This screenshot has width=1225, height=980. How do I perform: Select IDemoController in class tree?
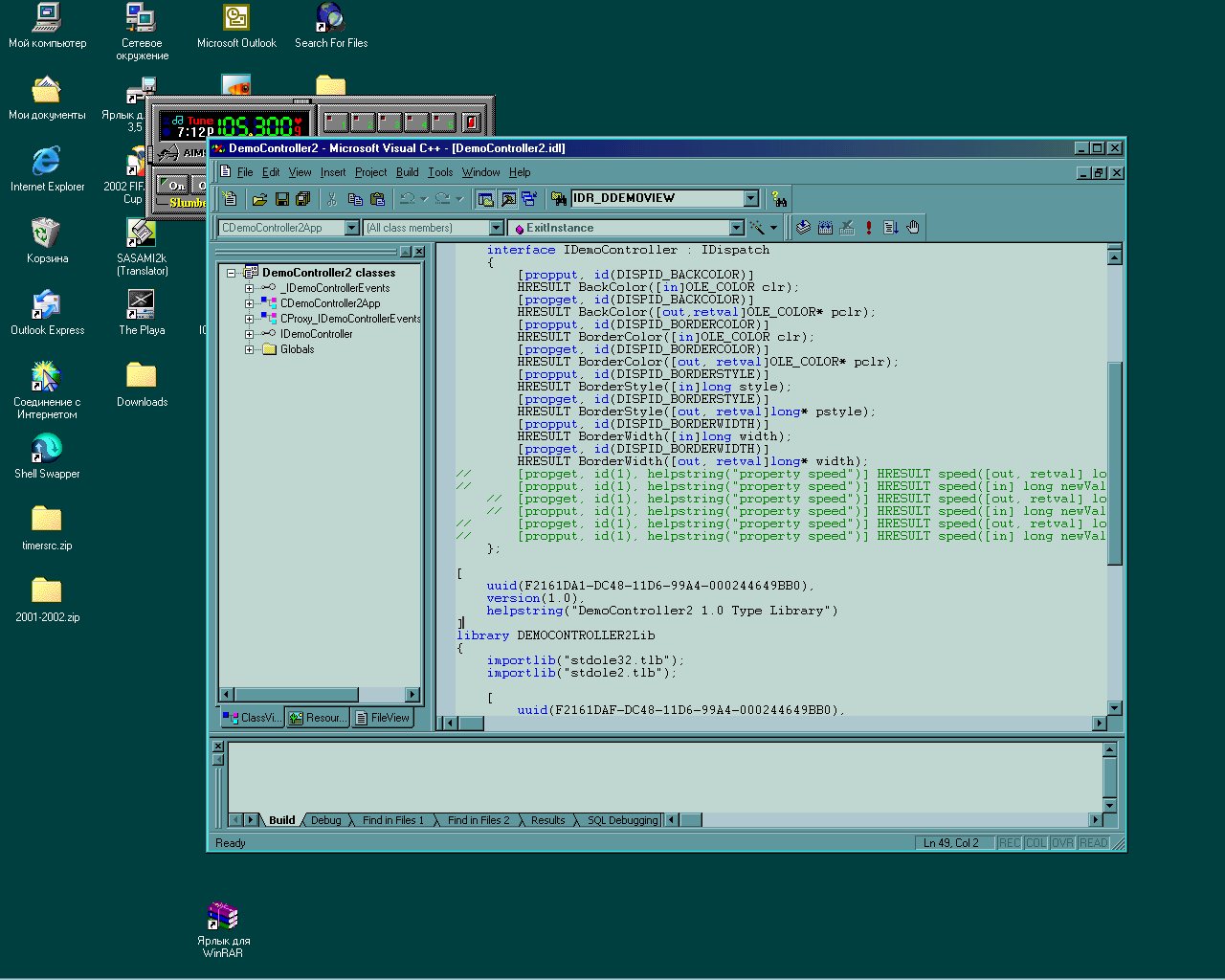[x=316, y=334]
